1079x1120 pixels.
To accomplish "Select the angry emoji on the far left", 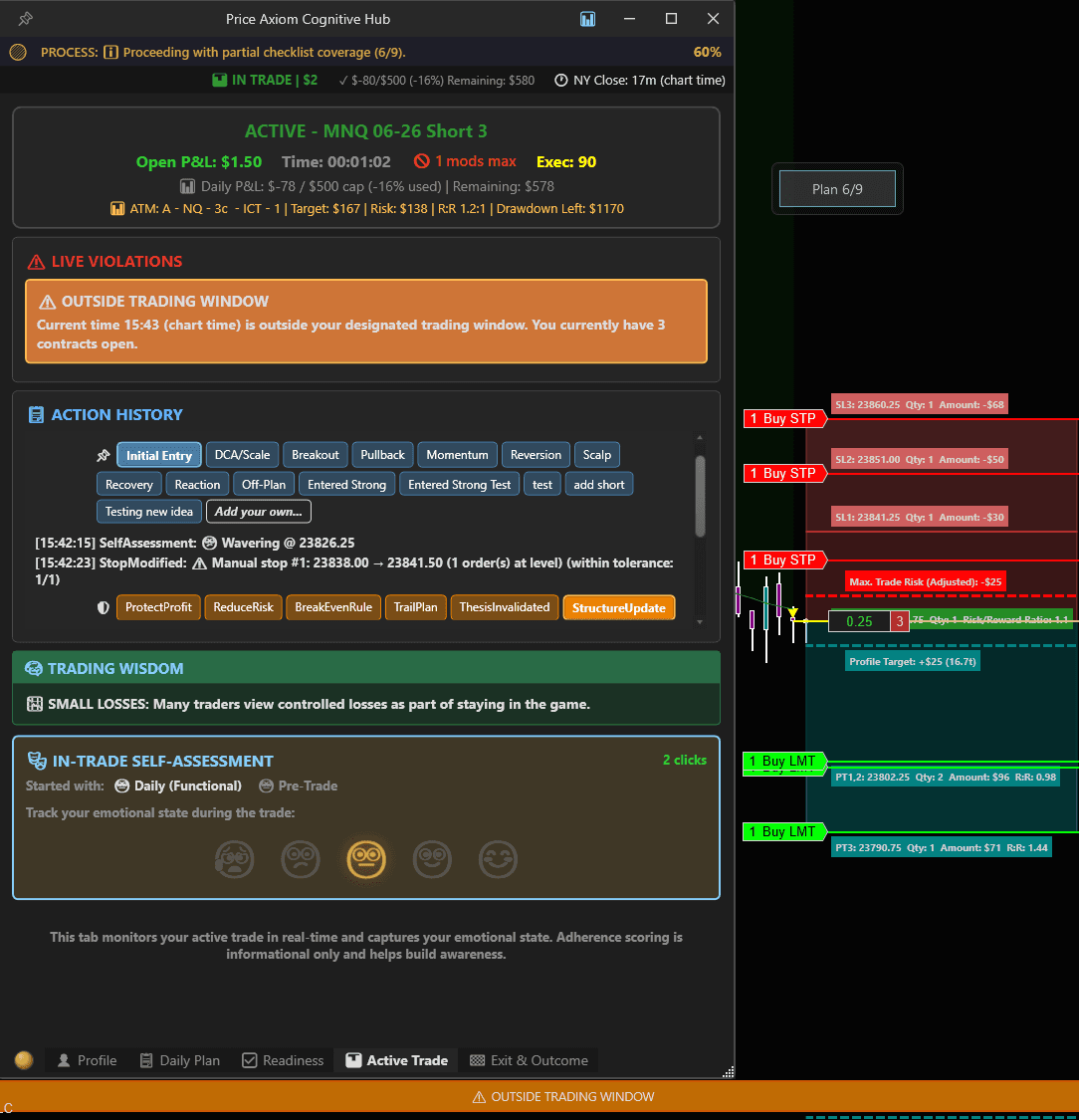I will [x=235, y=859].
